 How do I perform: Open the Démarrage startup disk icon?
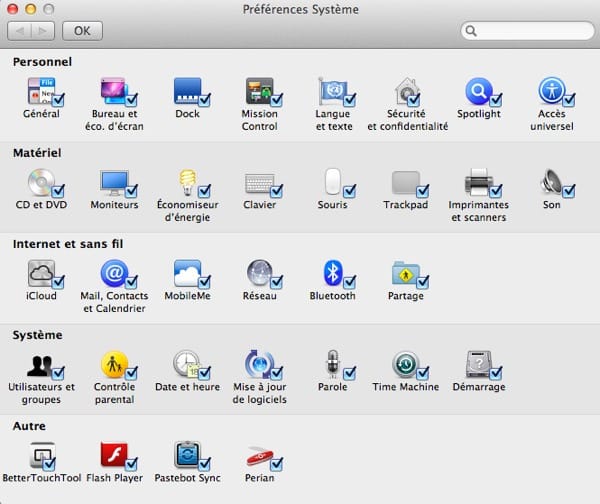click(479, 364)
